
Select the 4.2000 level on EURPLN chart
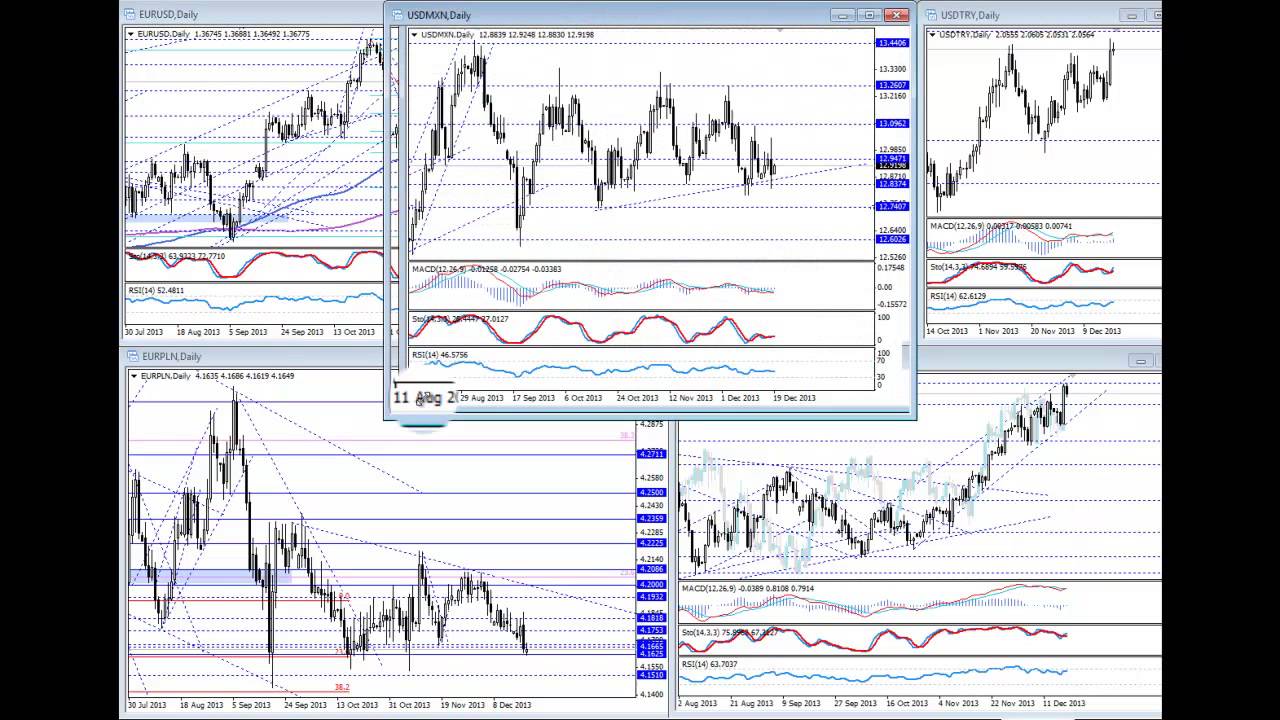click(651, 584)
